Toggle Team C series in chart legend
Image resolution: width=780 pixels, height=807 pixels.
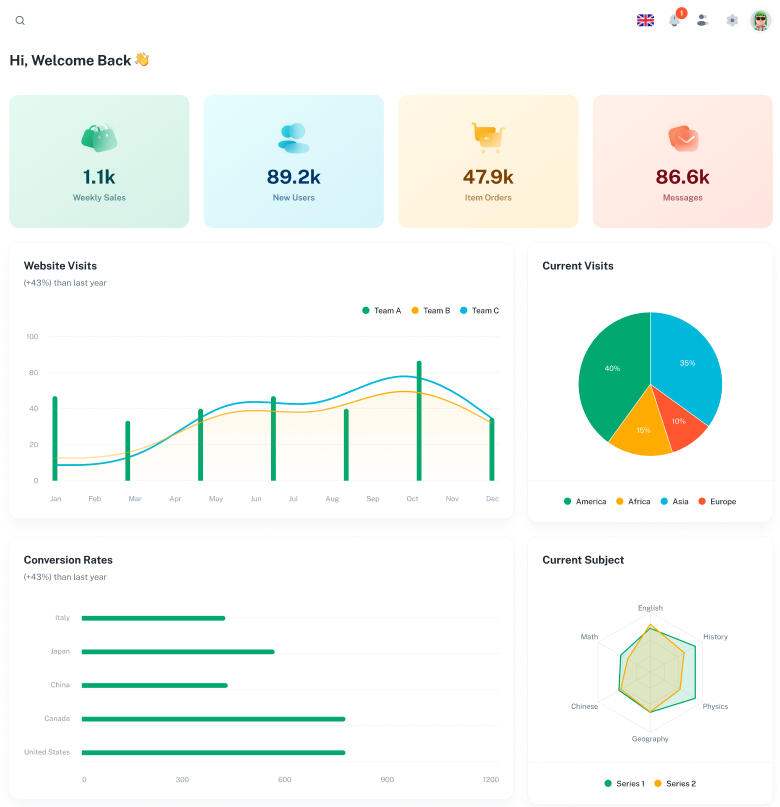pyautogui.click(x=479, y=311)
